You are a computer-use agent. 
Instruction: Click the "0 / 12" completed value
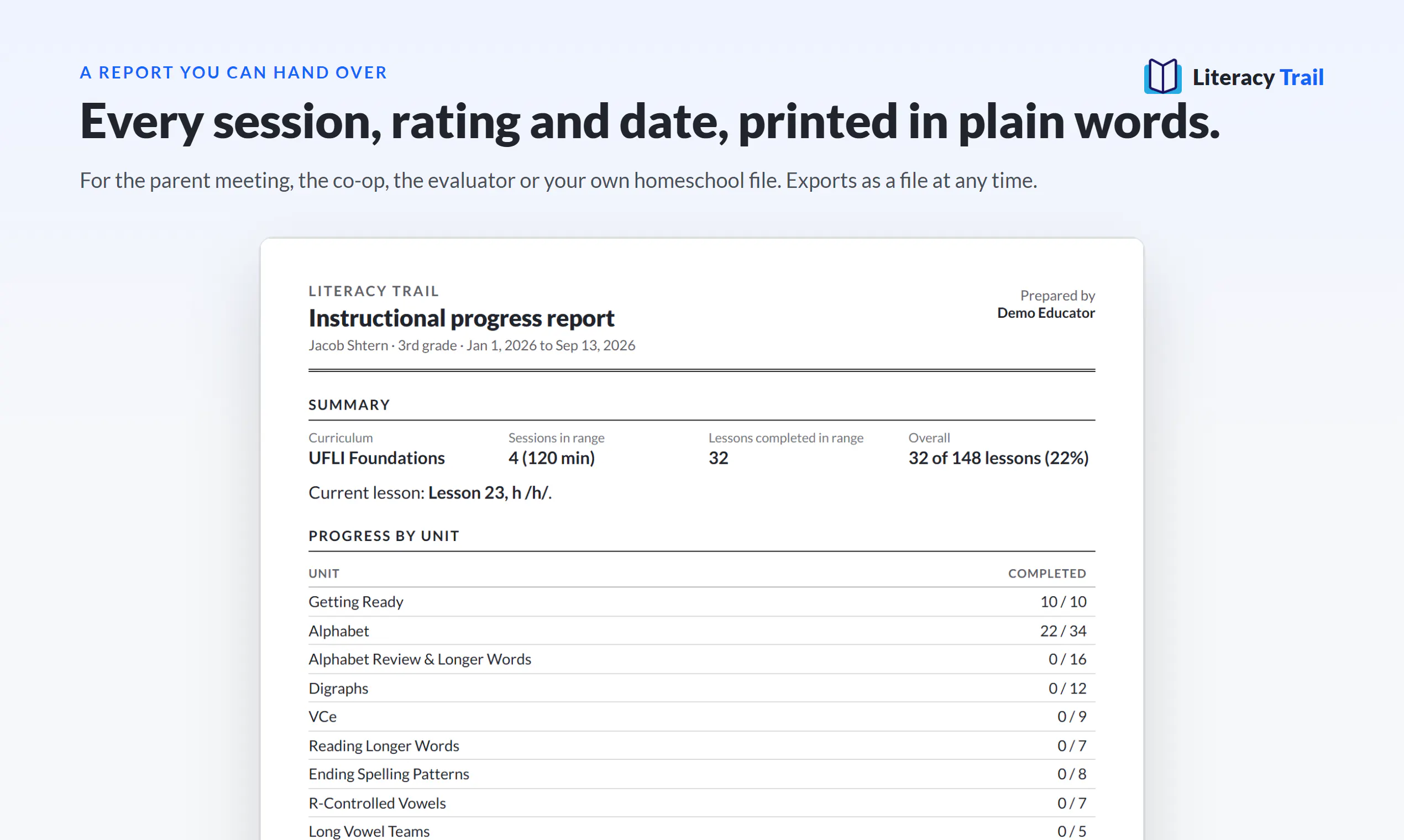pos(1067,688)
